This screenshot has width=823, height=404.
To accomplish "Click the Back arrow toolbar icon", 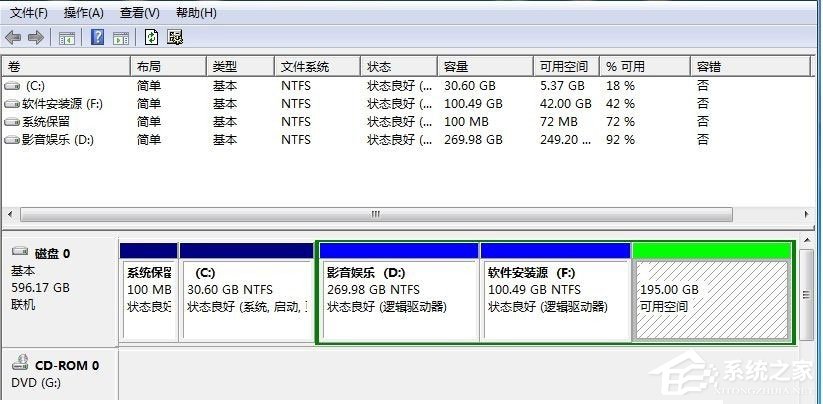I will coord(13,38).
